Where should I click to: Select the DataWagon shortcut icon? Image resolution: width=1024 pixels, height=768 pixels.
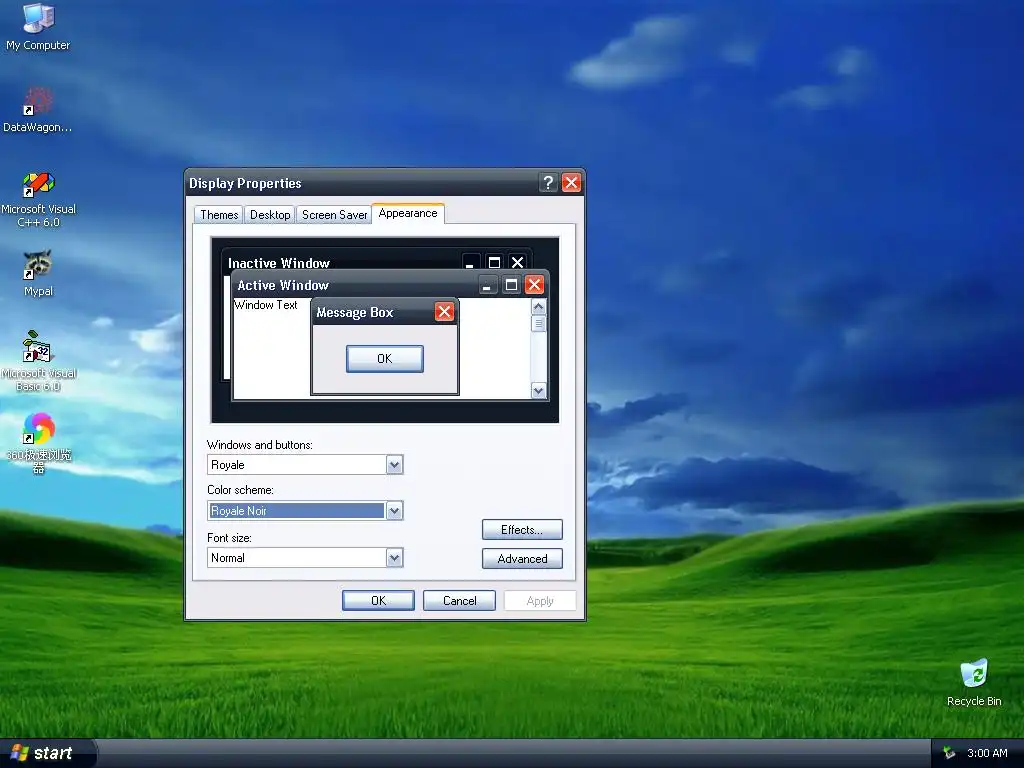coord(38,110)
